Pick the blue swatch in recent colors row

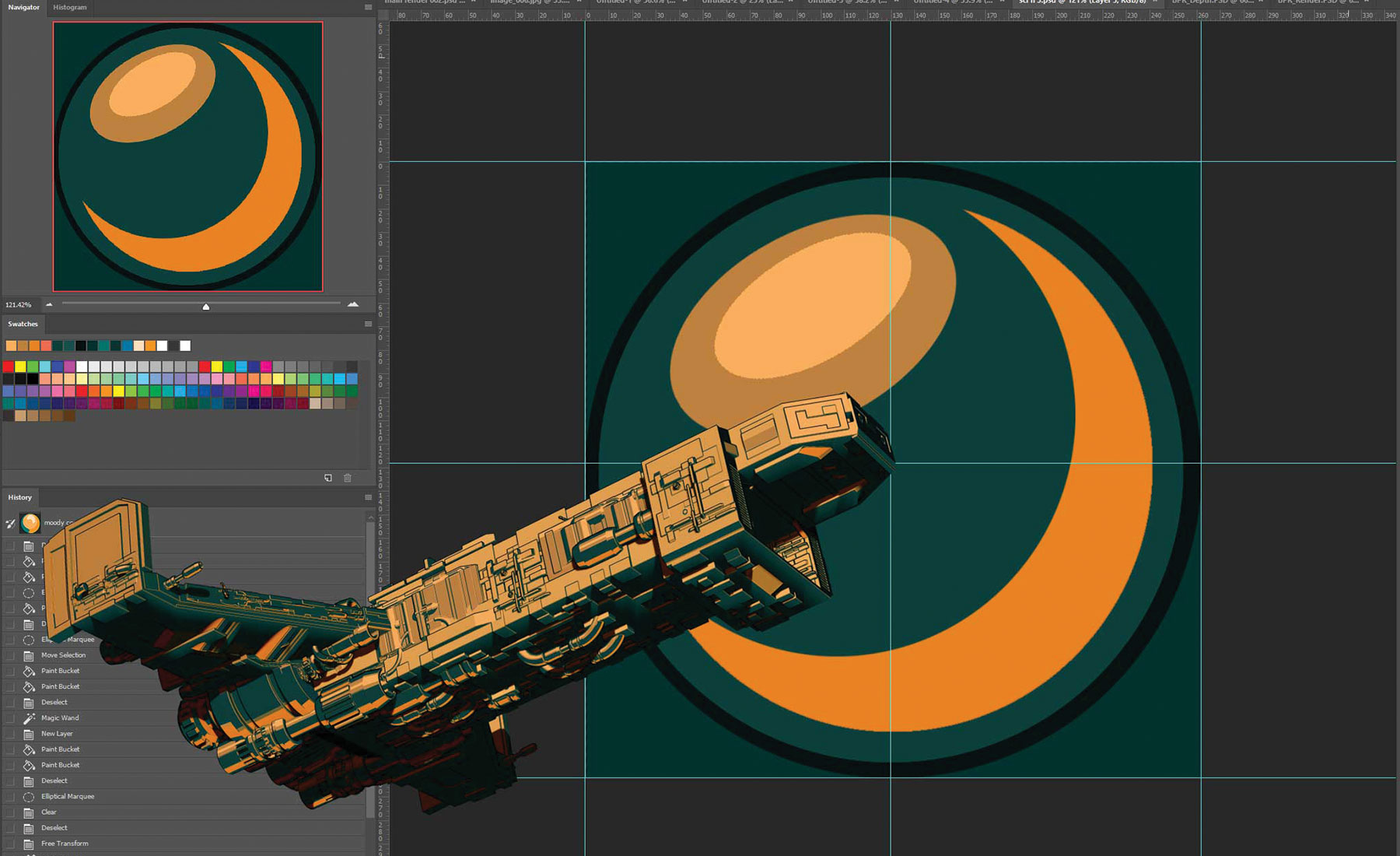coord(127,346)
